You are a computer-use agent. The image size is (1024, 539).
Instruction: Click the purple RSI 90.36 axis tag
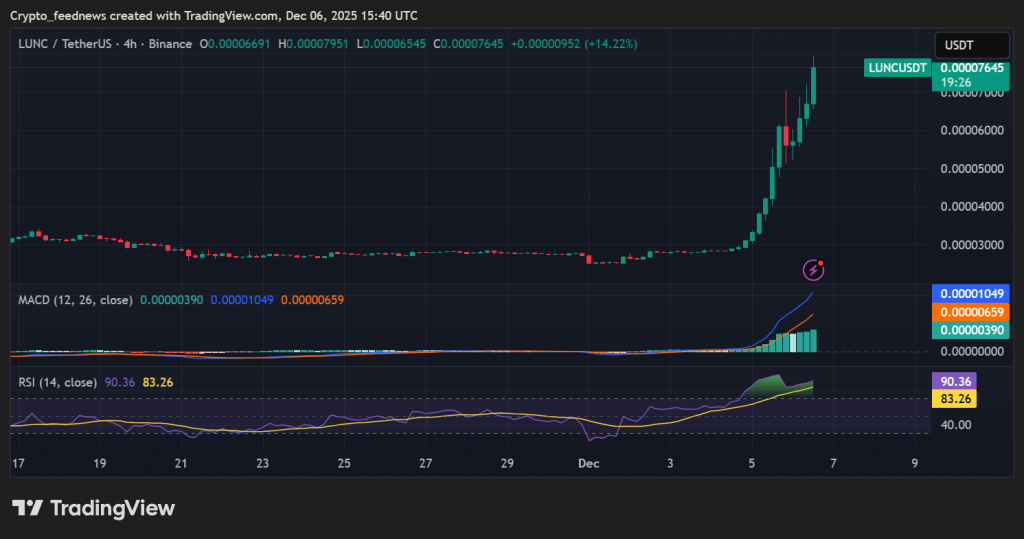click(953, 381)
